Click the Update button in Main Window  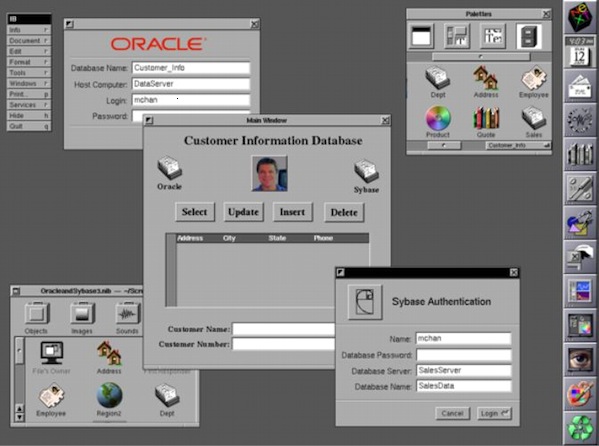[243, 212]
